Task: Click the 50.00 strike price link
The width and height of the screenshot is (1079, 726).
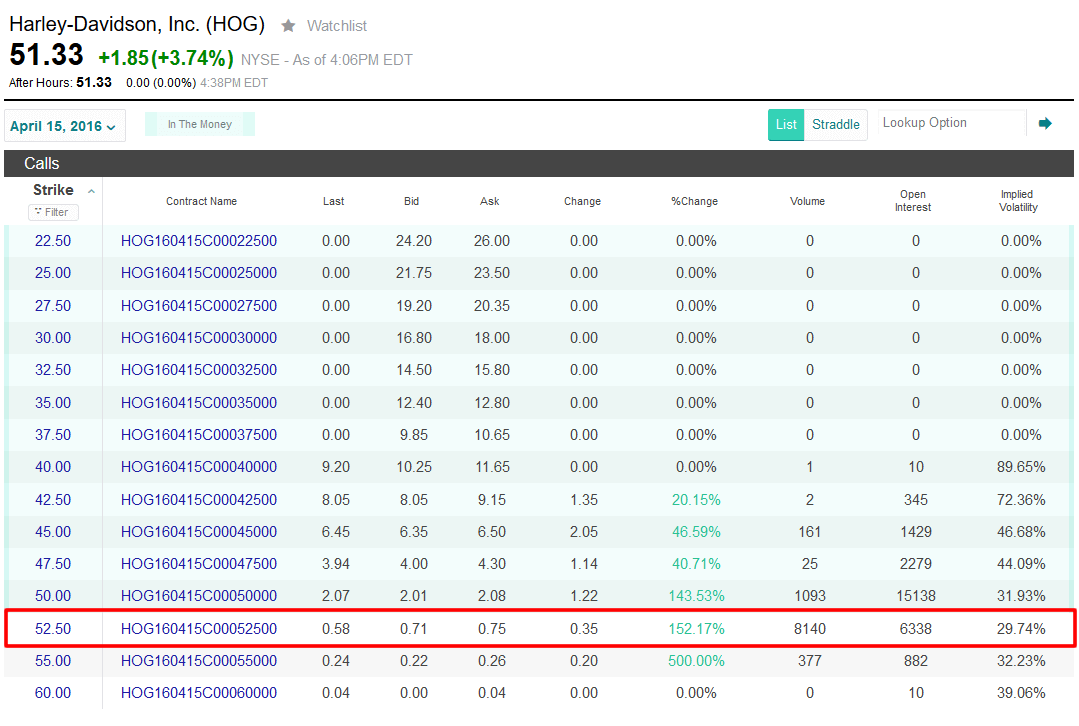Action: click(x=53, y=596)
